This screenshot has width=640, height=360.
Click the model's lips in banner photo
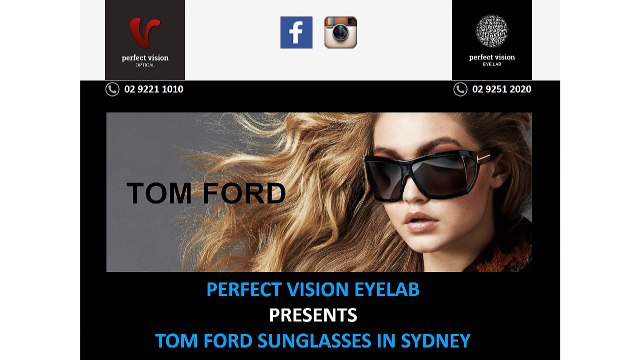pyautogui.click(x=420, y=222)
